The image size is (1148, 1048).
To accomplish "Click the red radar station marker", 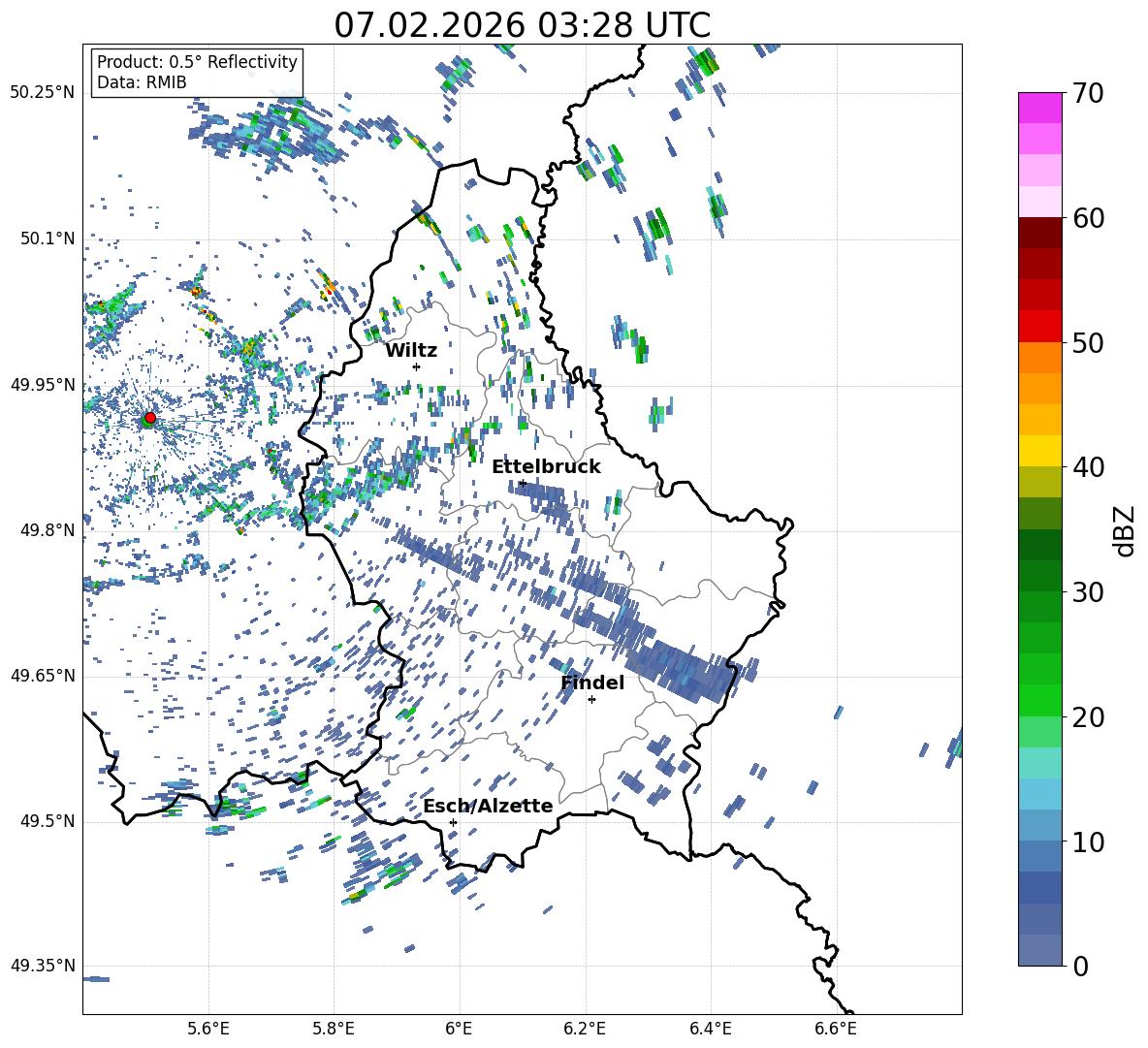I will (149, 418).
